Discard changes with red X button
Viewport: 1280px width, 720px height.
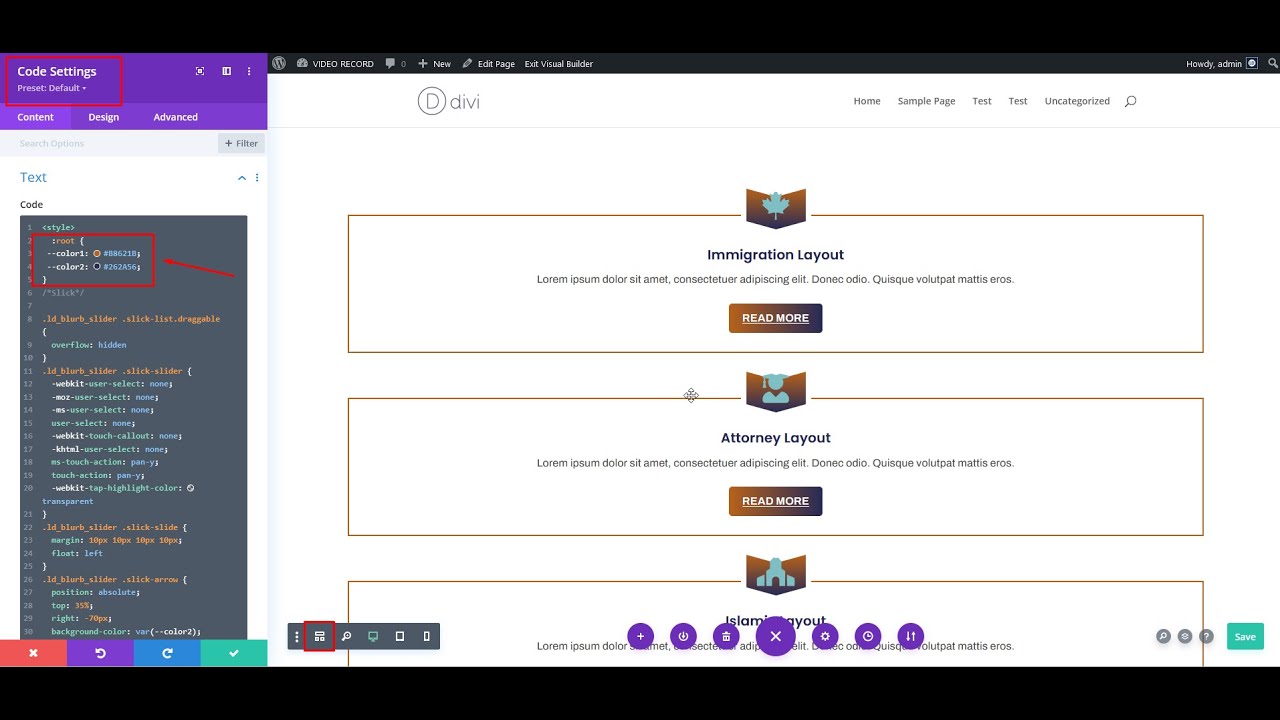[x=33, y=653]
